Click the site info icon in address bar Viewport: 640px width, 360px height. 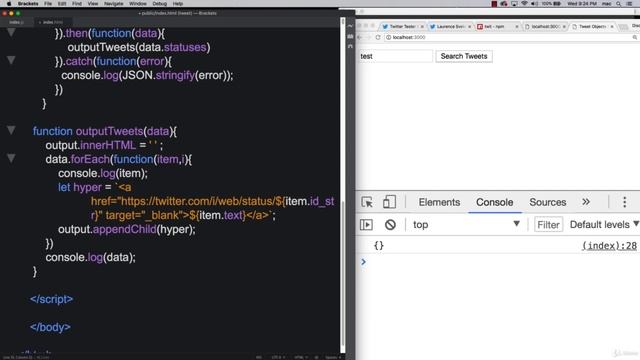click(388, 37)
